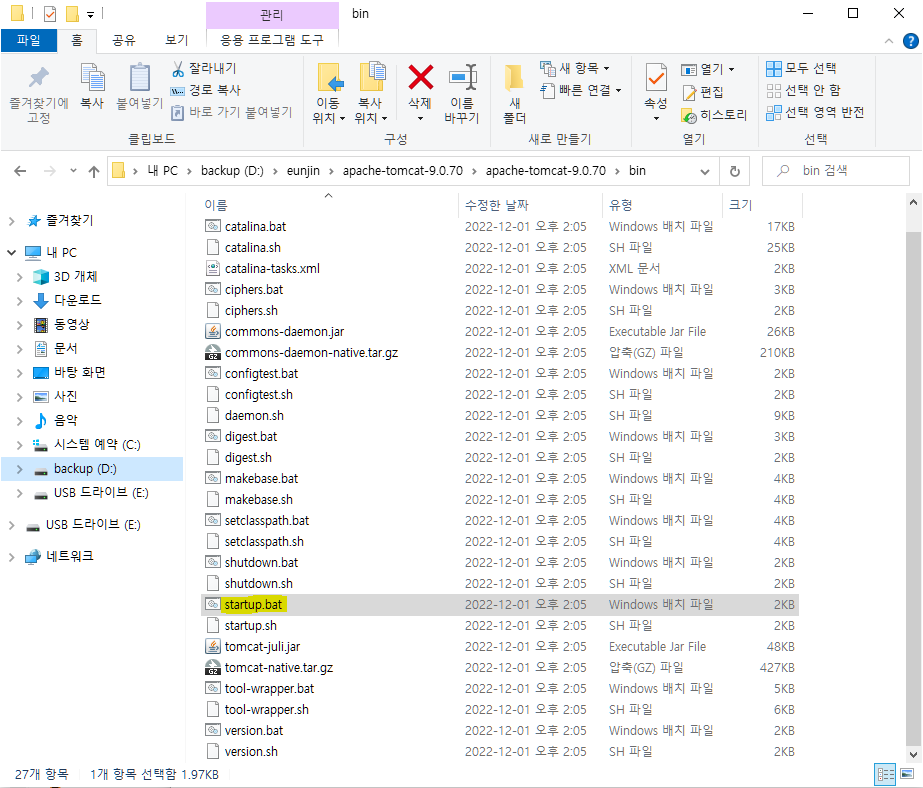
Task: Sort by 수정한 날짜 column header
Action: (x=497, y=205)
